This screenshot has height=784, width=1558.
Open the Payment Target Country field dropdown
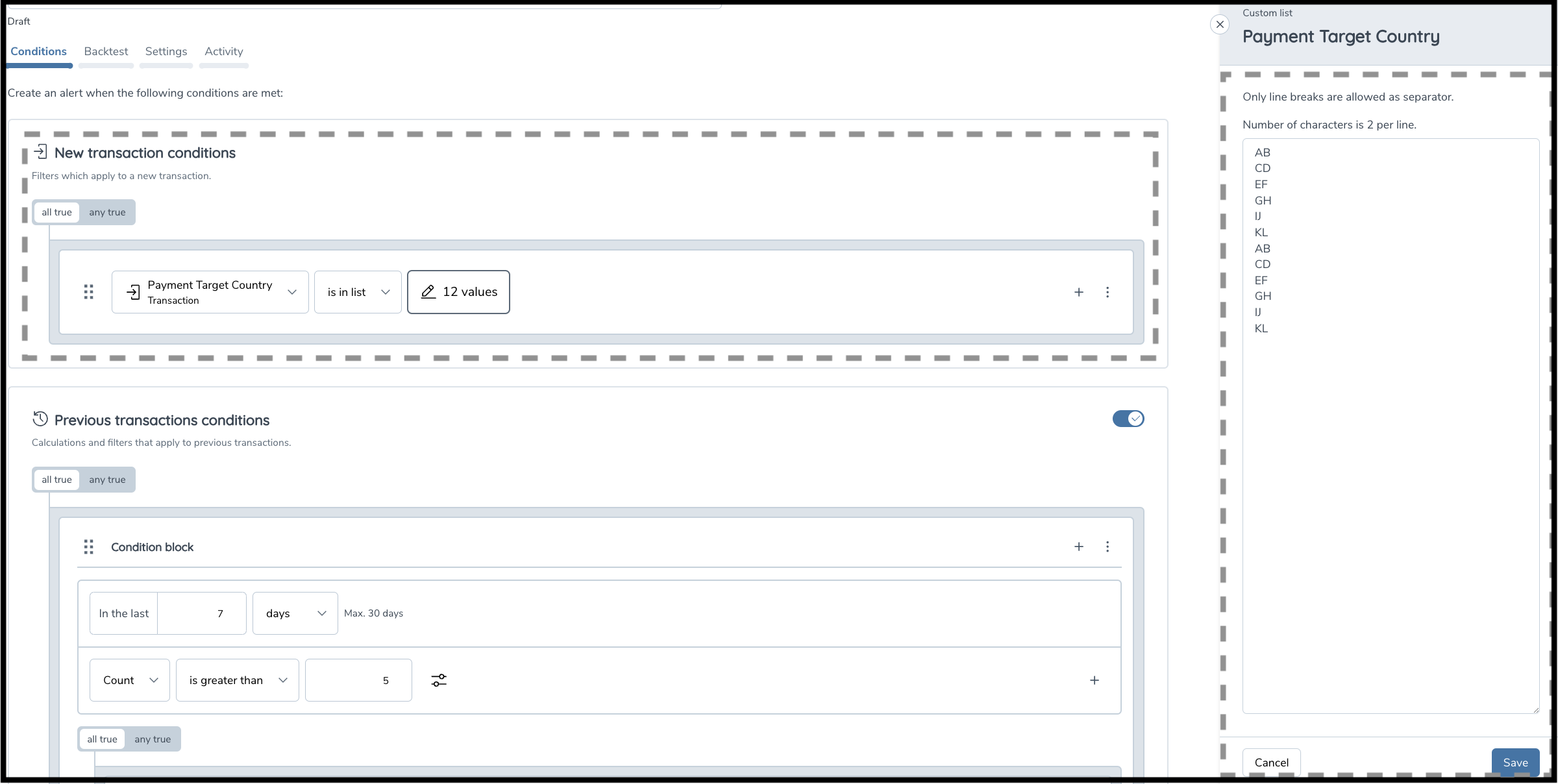point(210,292)
